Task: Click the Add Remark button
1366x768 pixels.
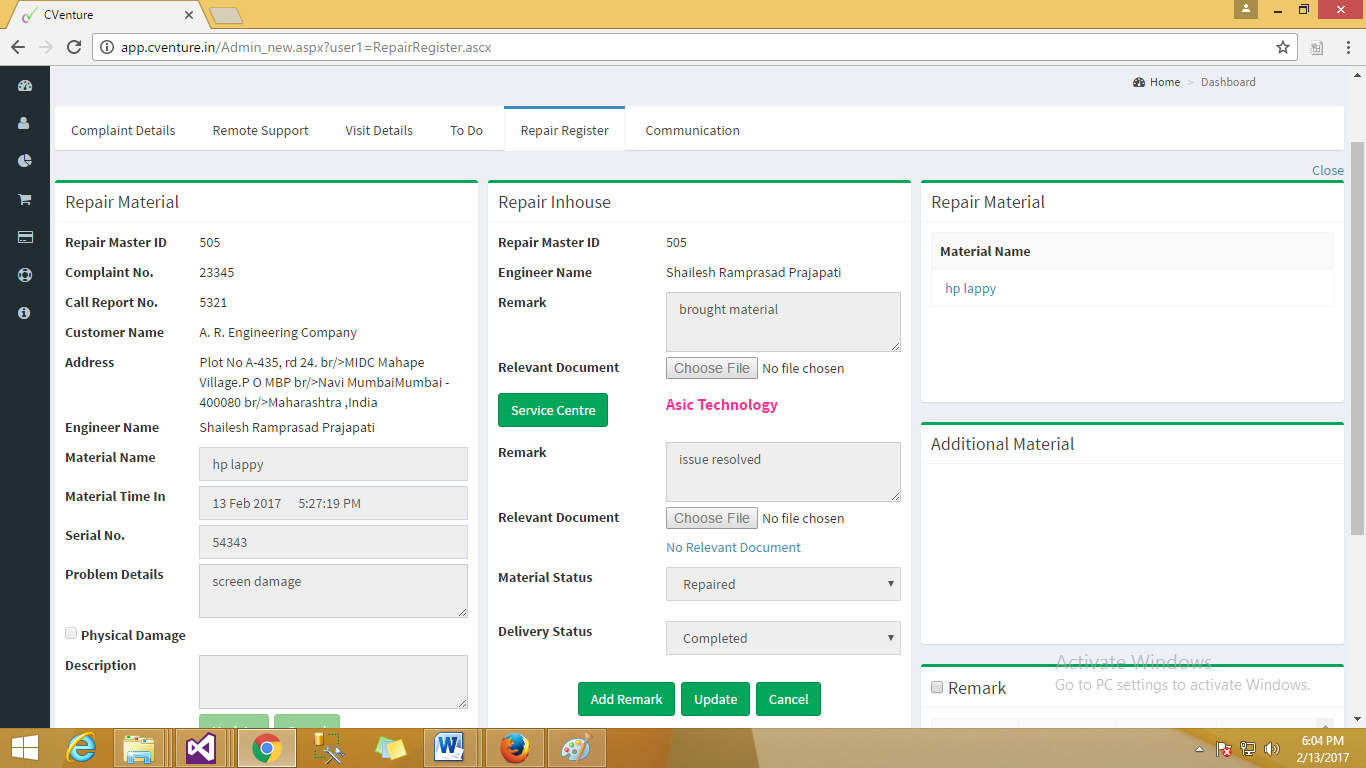Action: tap(626, 699)
